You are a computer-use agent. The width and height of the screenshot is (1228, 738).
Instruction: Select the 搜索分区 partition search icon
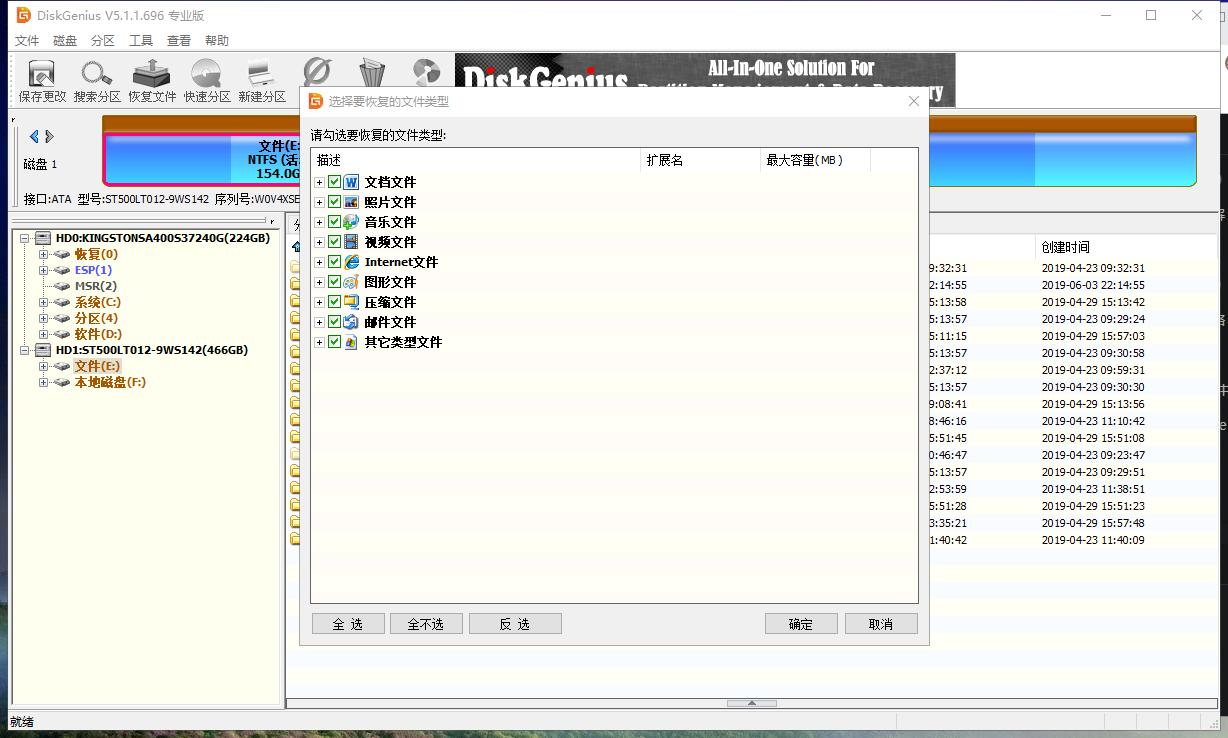(96, 75)
